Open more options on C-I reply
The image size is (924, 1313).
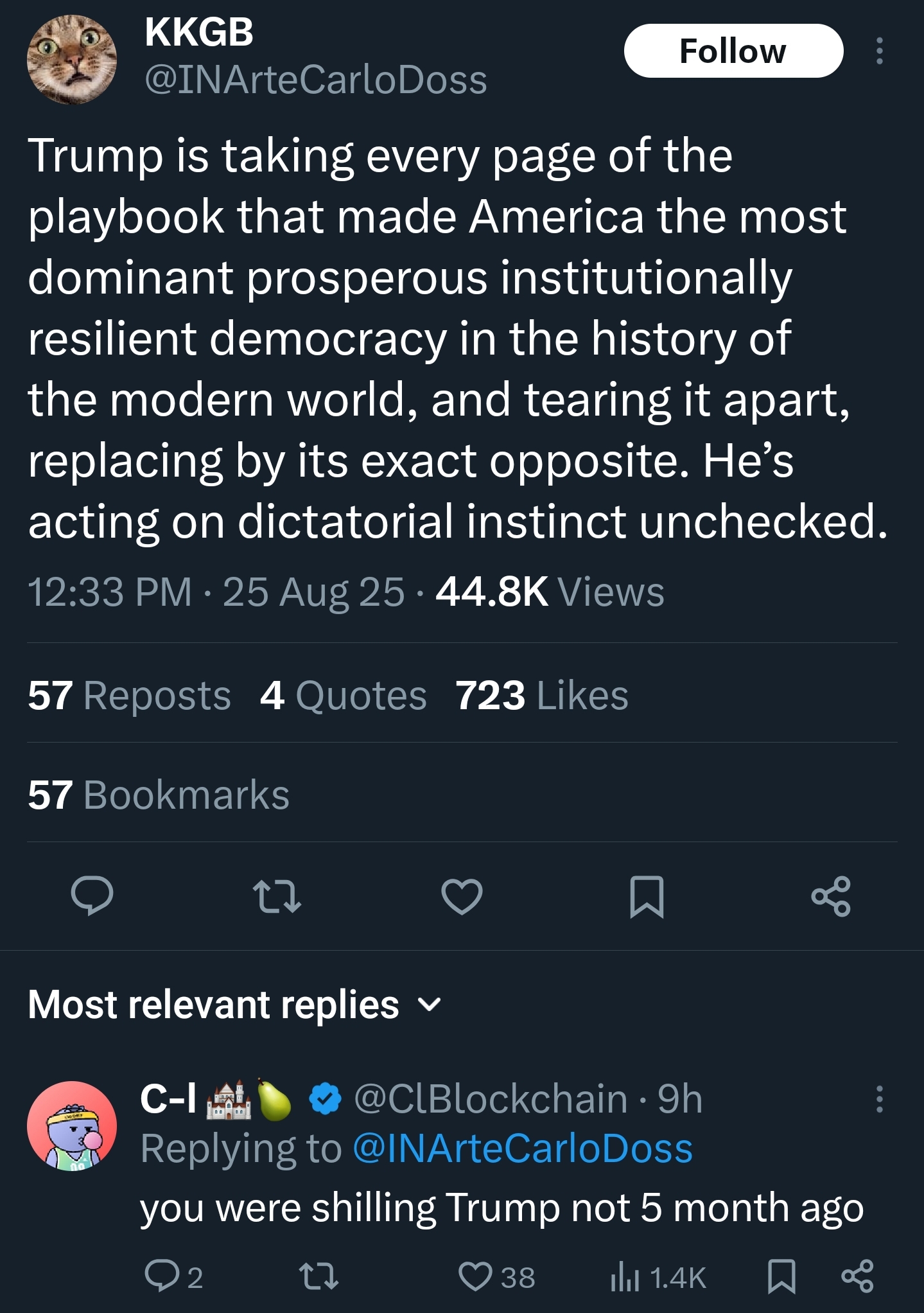tap(879, 1099)
